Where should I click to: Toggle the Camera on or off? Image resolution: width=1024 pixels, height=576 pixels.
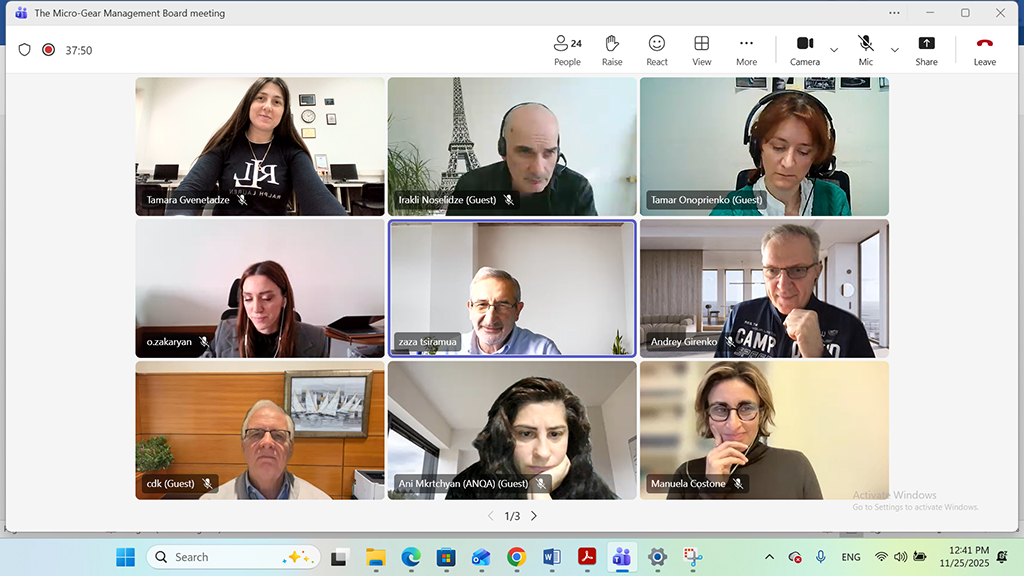[805, 49]
